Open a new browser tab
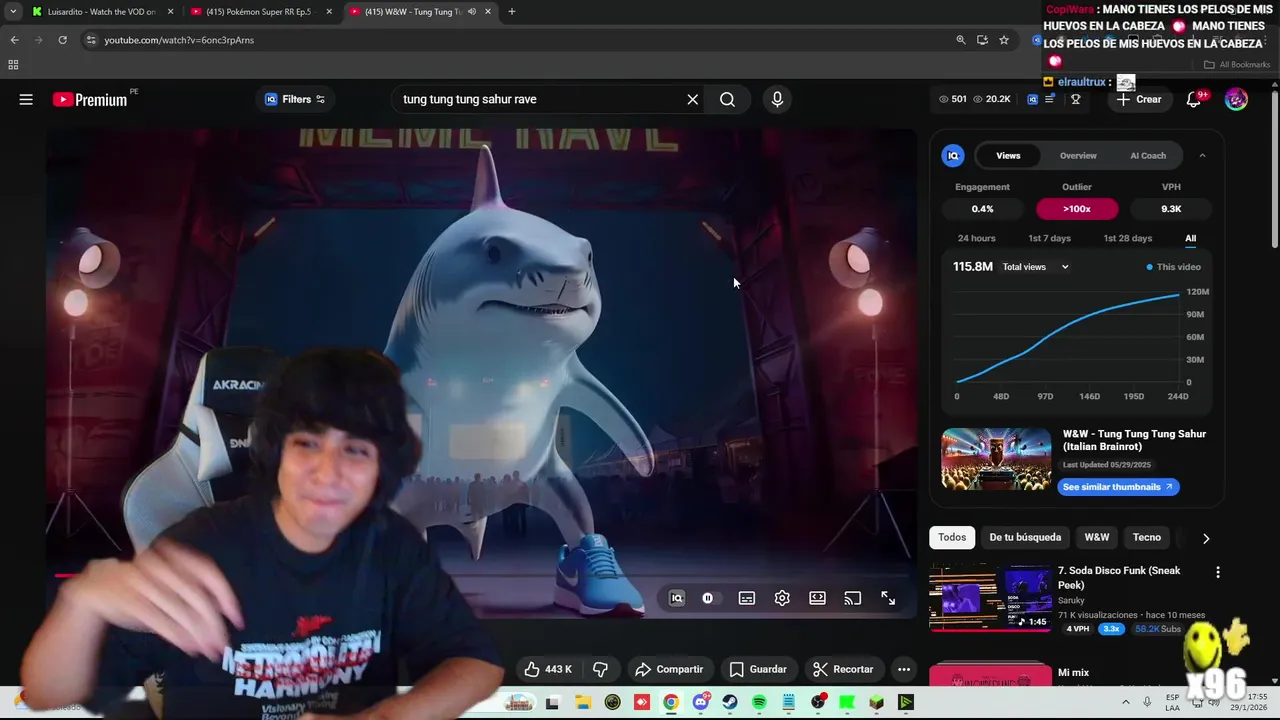This screenshot has height=720, width=1280. tap(512, 12)
